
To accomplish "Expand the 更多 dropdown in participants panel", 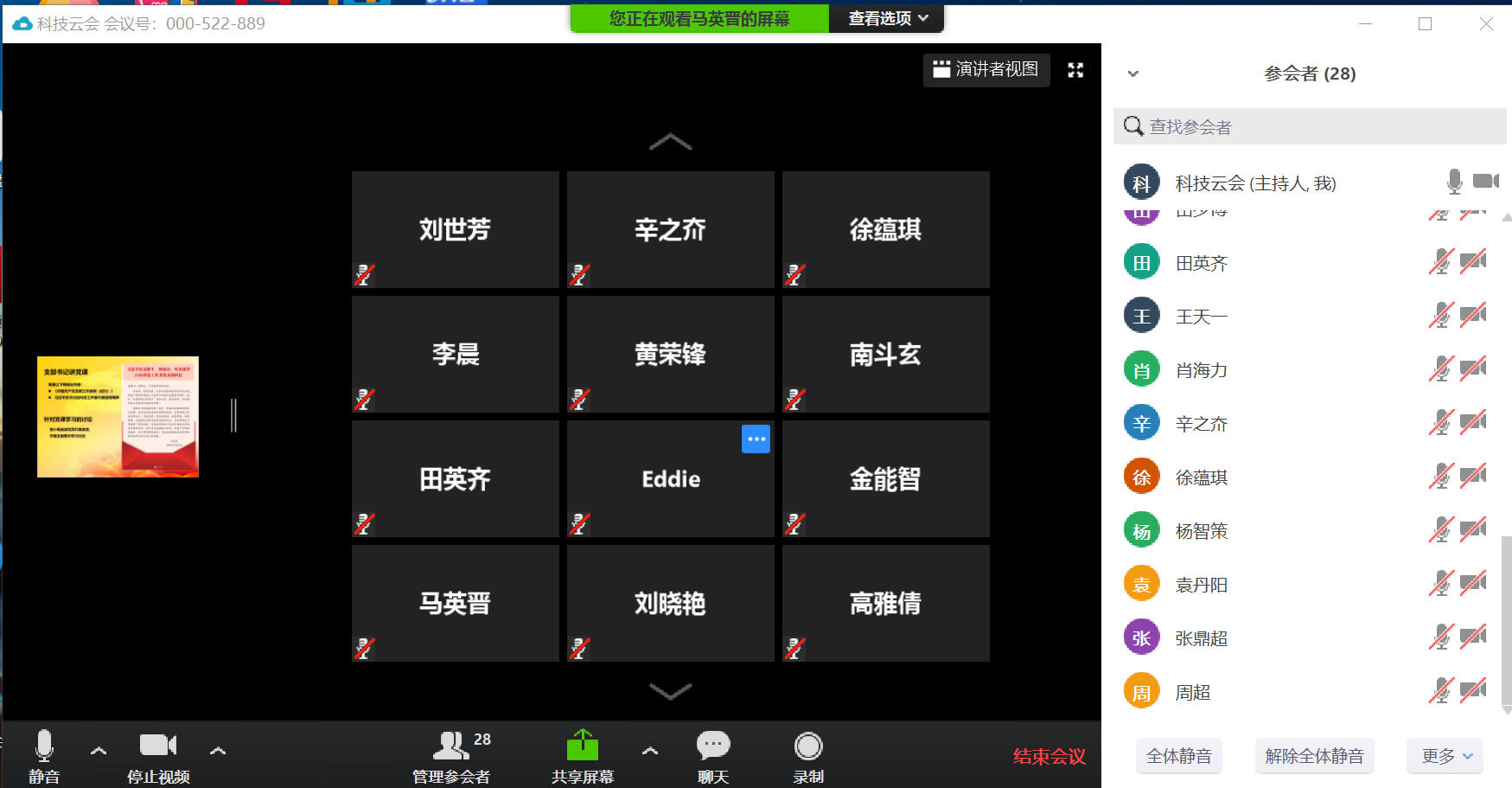I will click(1445, 756).
